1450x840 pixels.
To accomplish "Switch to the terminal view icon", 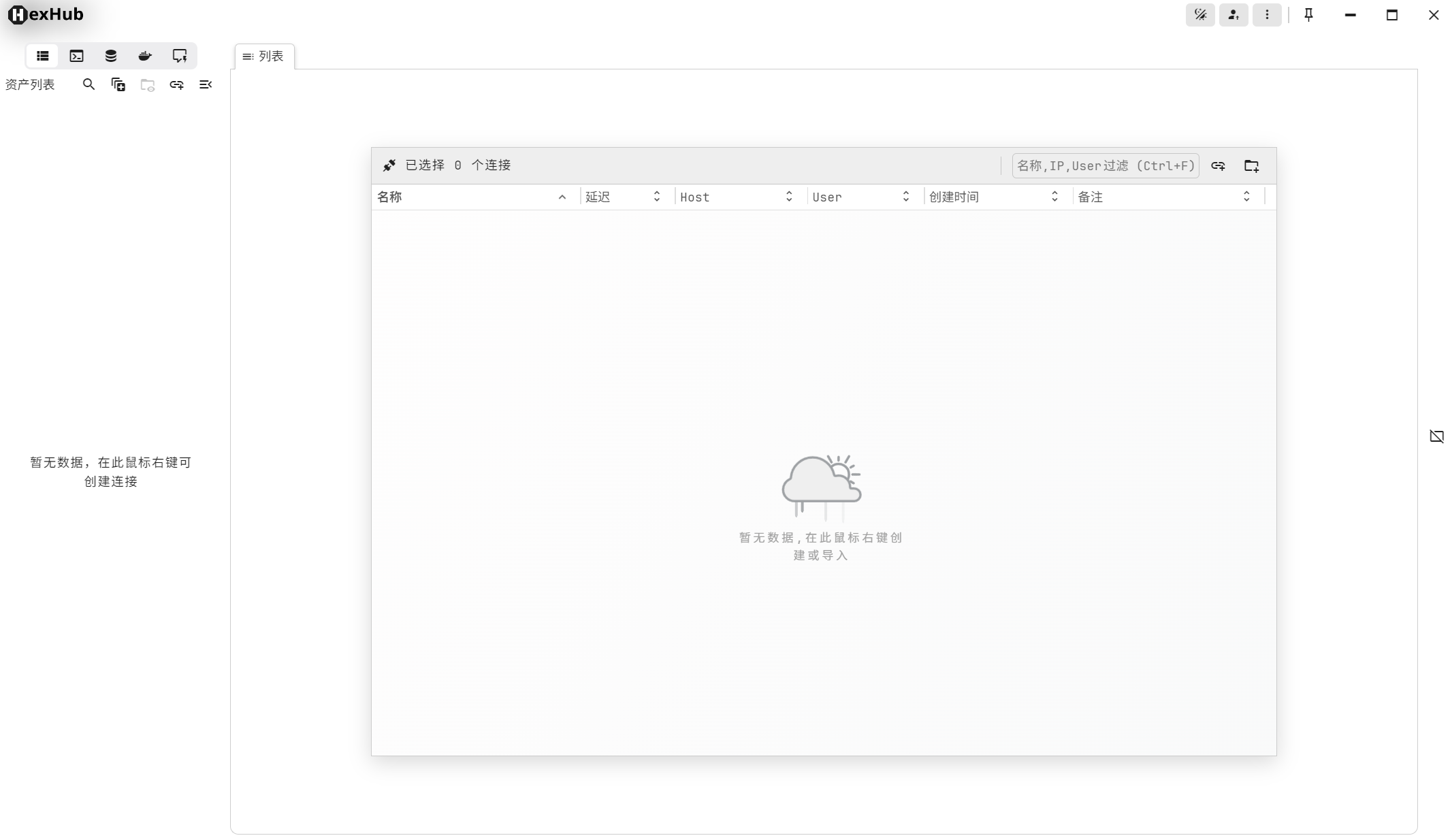I will point(76,56).
